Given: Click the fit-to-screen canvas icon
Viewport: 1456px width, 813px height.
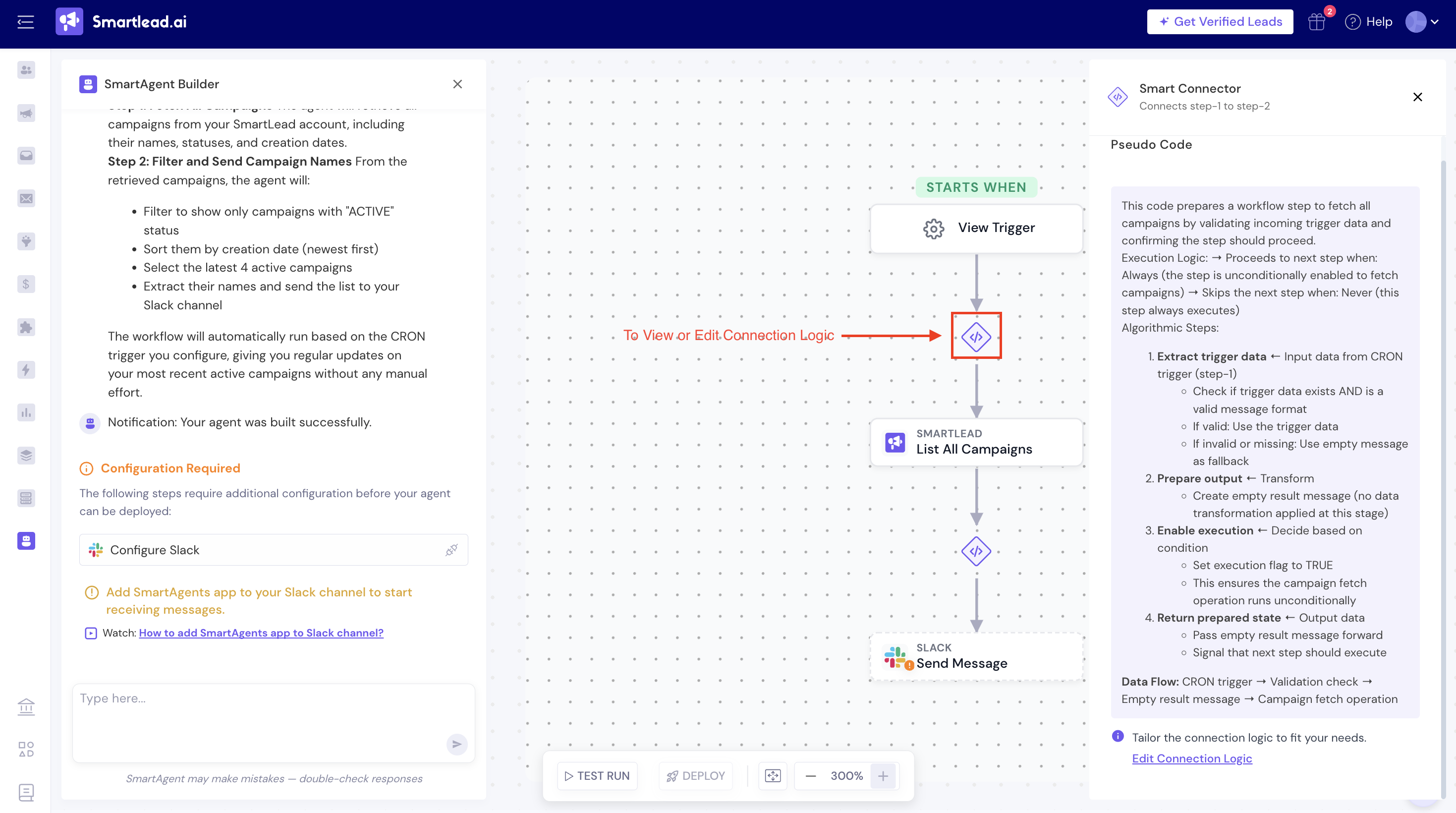Looking at the screenshot, I should (773, 776).
